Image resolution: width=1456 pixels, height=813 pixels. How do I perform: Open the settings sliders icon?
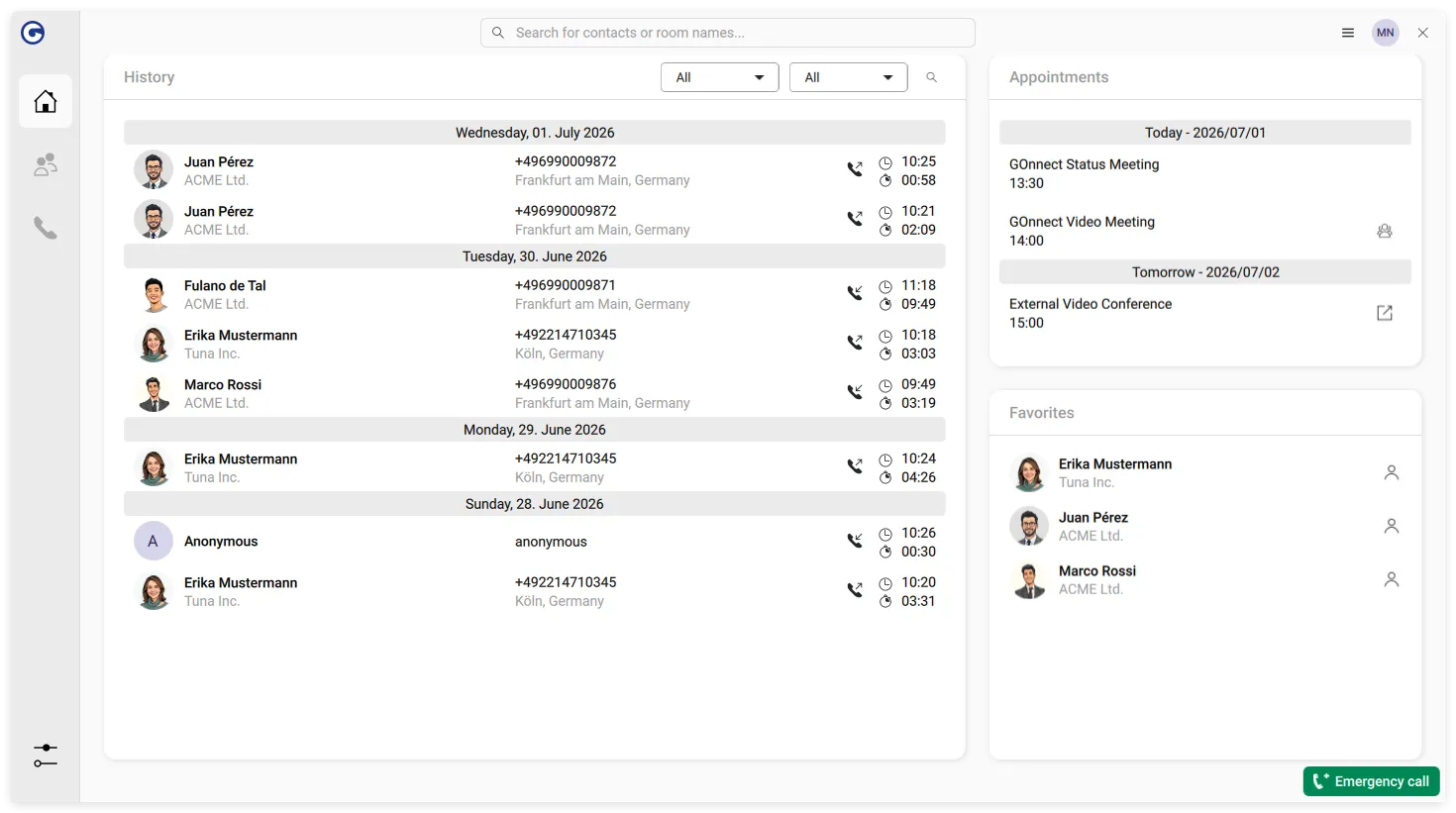coord(46,756)
